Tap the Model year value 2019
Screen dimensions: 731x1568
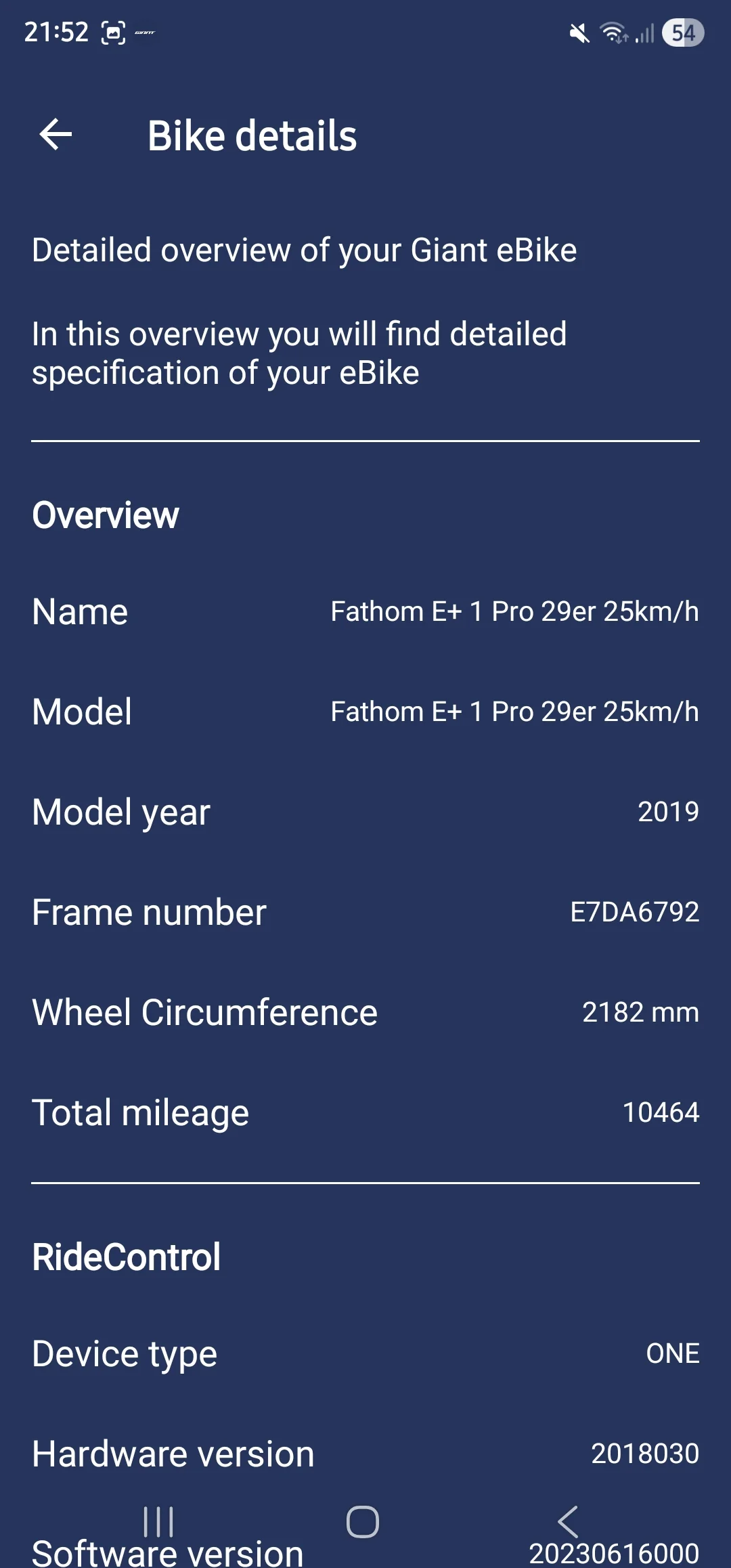(668, 811)
